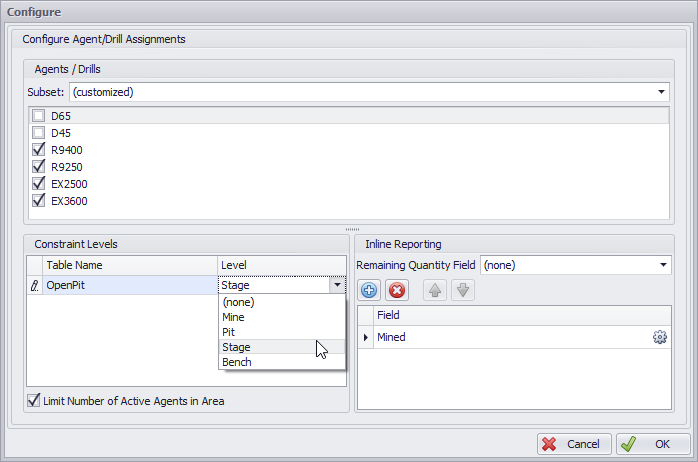Open settings gear for Mined field
Screen dimensions: 698x462
click(660, 337)
